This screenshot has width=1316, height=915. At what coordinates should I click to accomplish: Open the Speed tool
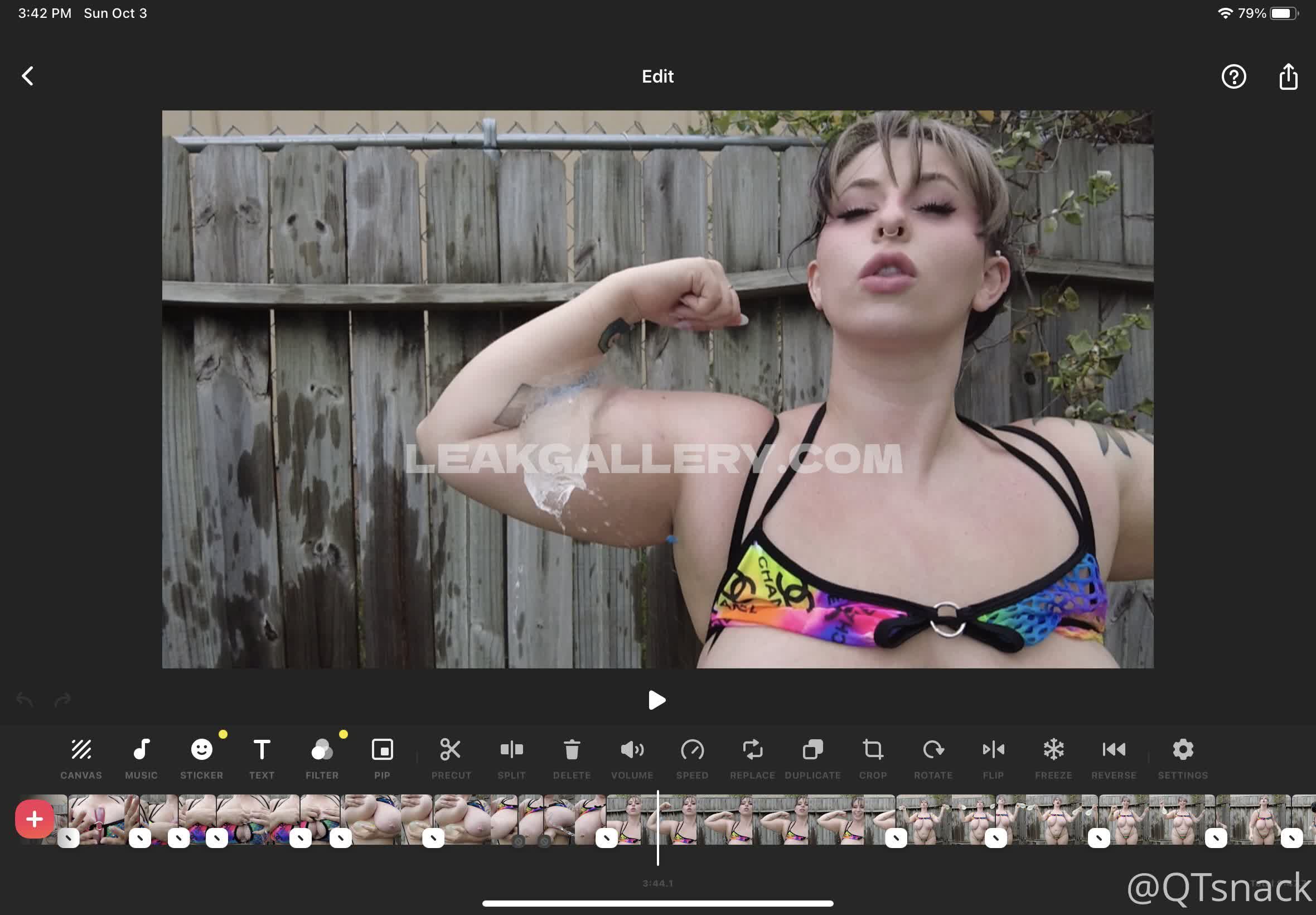[692, 758]
